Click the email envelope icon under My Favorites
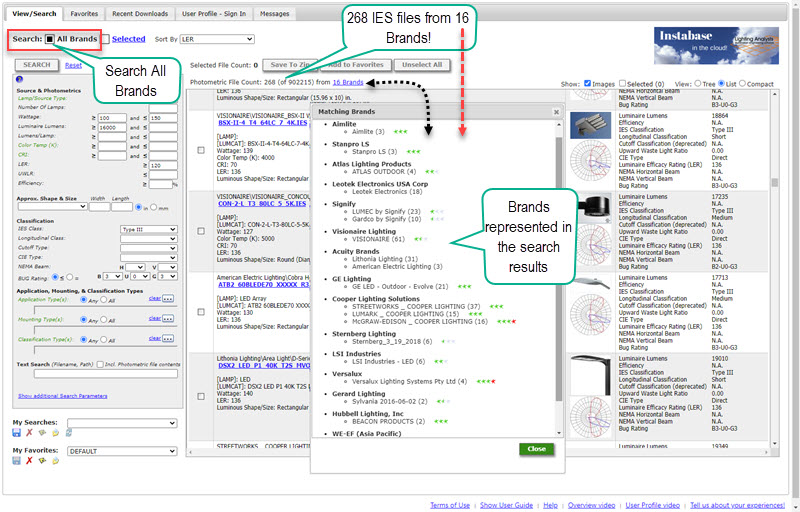Image resolution: width=800 pixels, height=512 pixels. click(55, 460)
